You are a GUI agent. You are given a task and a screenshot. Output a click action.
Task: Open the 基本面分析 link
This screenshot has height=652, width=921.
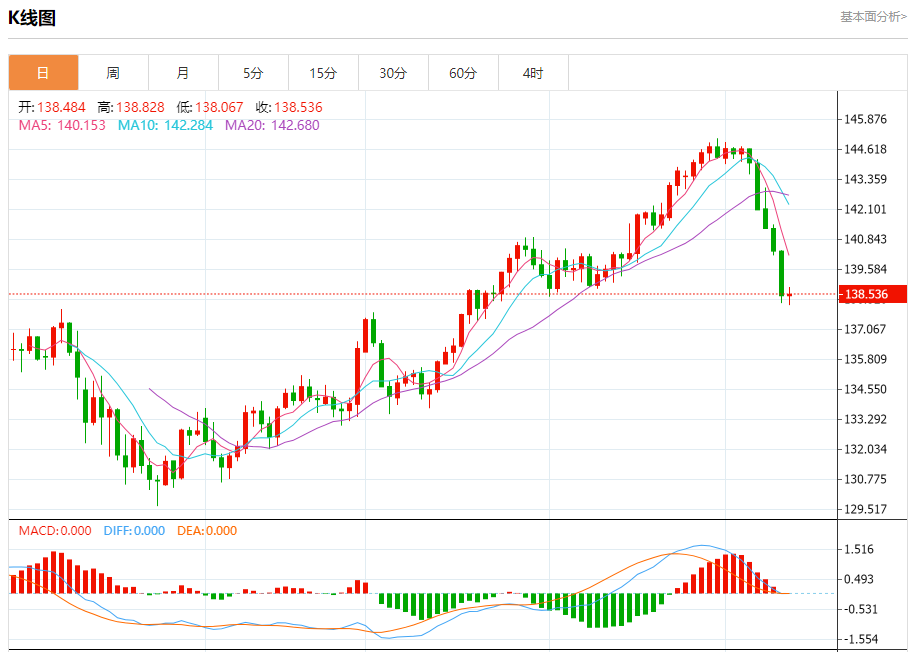click(x=873, y=17)
